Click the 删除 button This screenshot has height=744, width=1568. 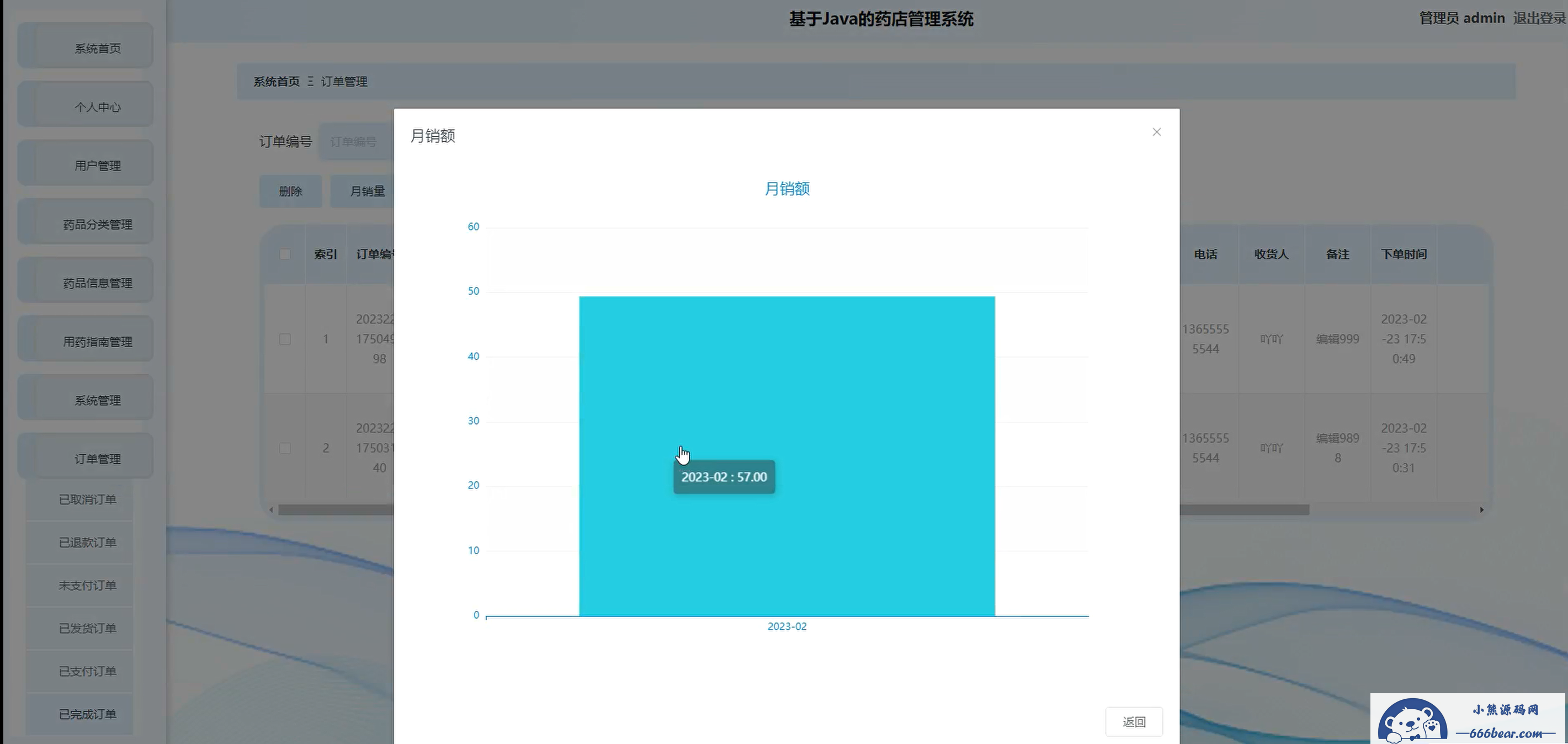coord(290,191)
